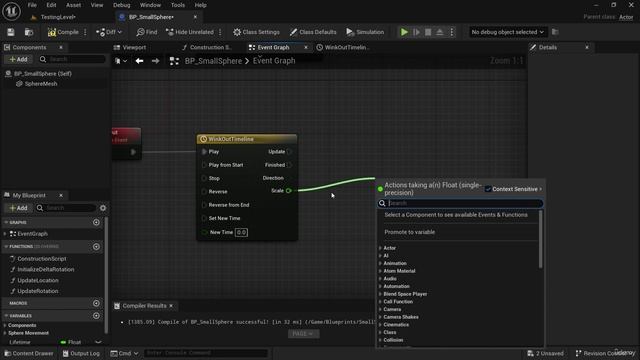Click the Timeline Update output pin

point(289,151)
